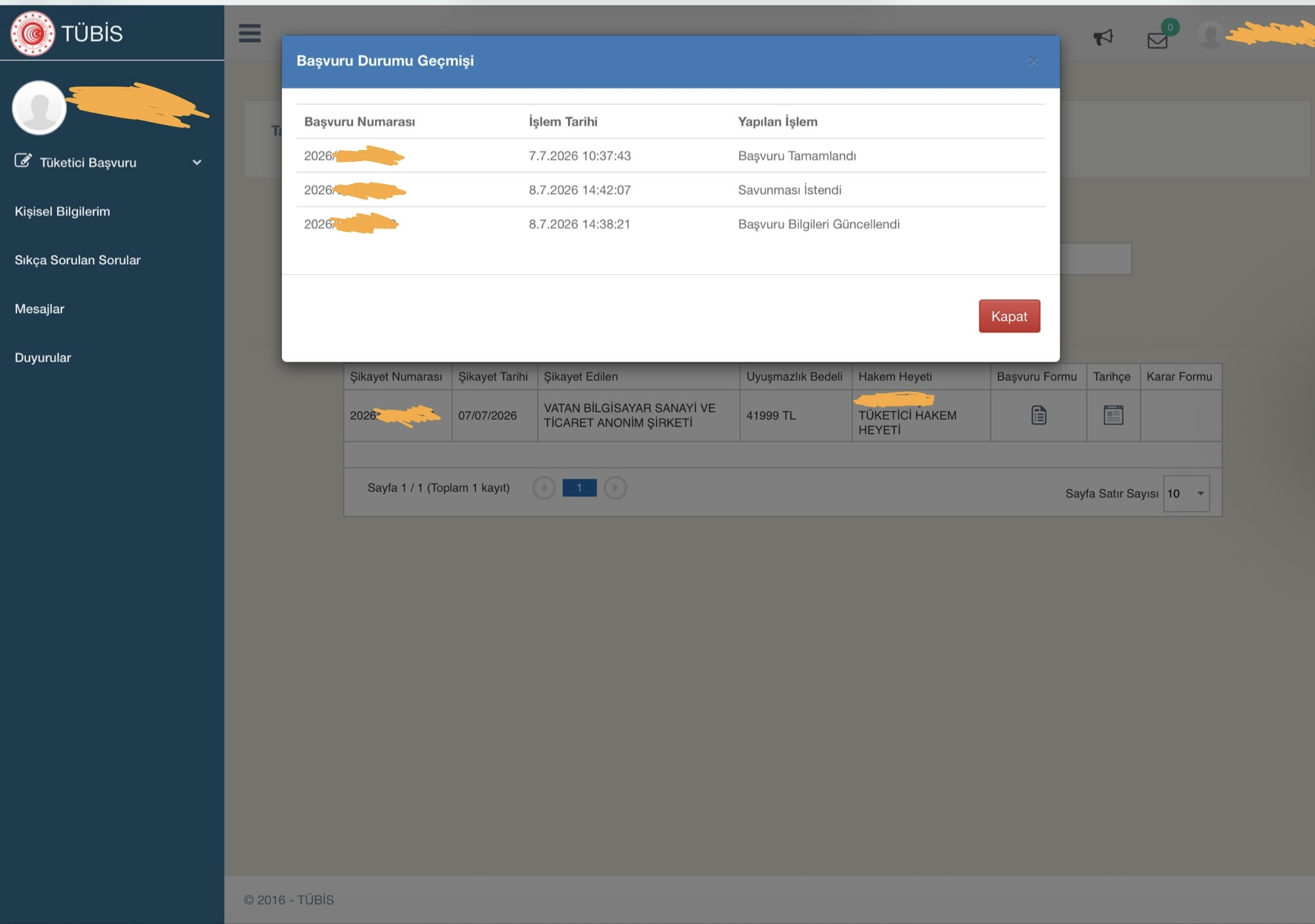Open Duyurular in the sidebar
Viewport: 1315px width, 924px height.
[x=43, y=358]
